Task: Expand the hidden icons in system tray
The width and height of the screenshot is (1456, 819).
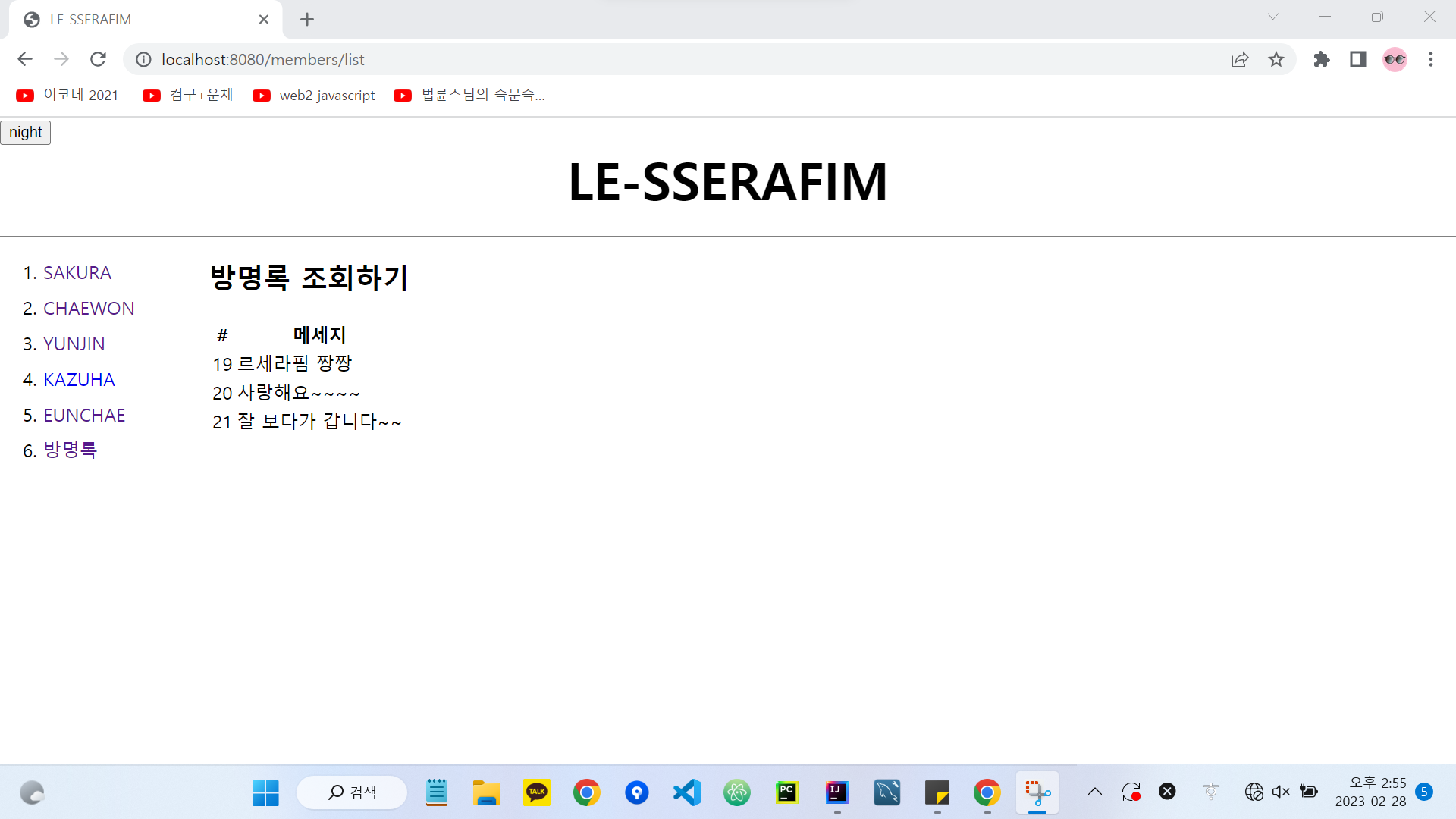Action: [x=1094, y=791]
